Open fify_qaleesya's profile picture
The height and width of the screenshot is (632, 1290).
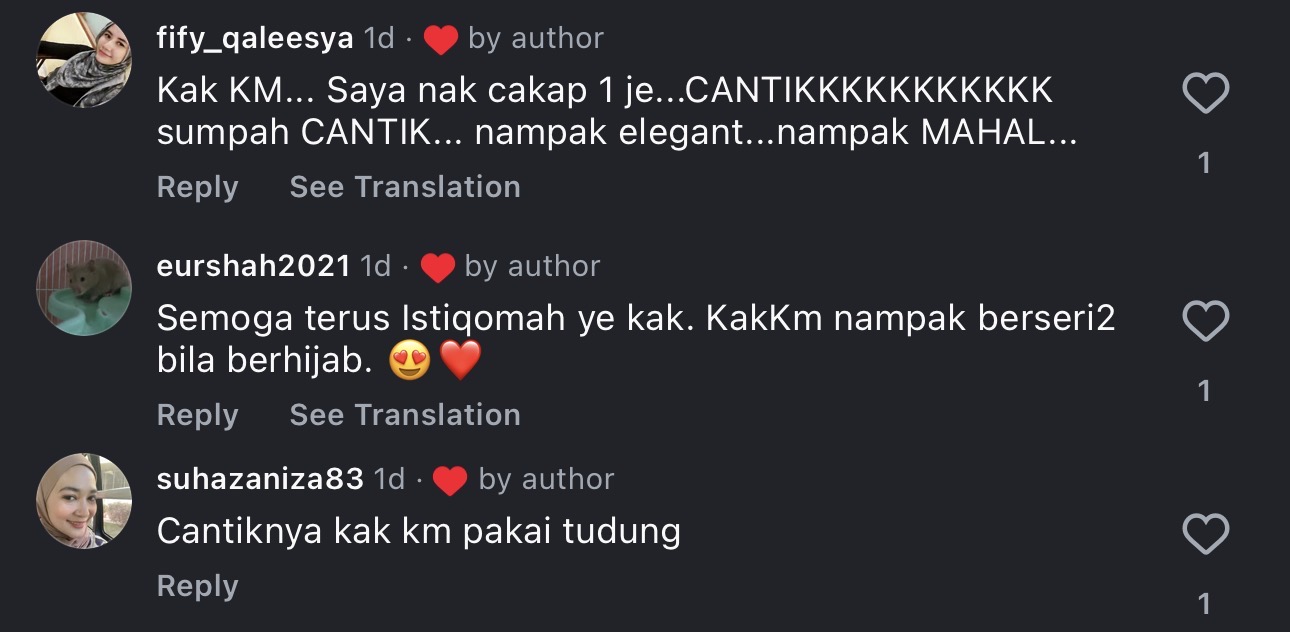(x=84, y=60)
